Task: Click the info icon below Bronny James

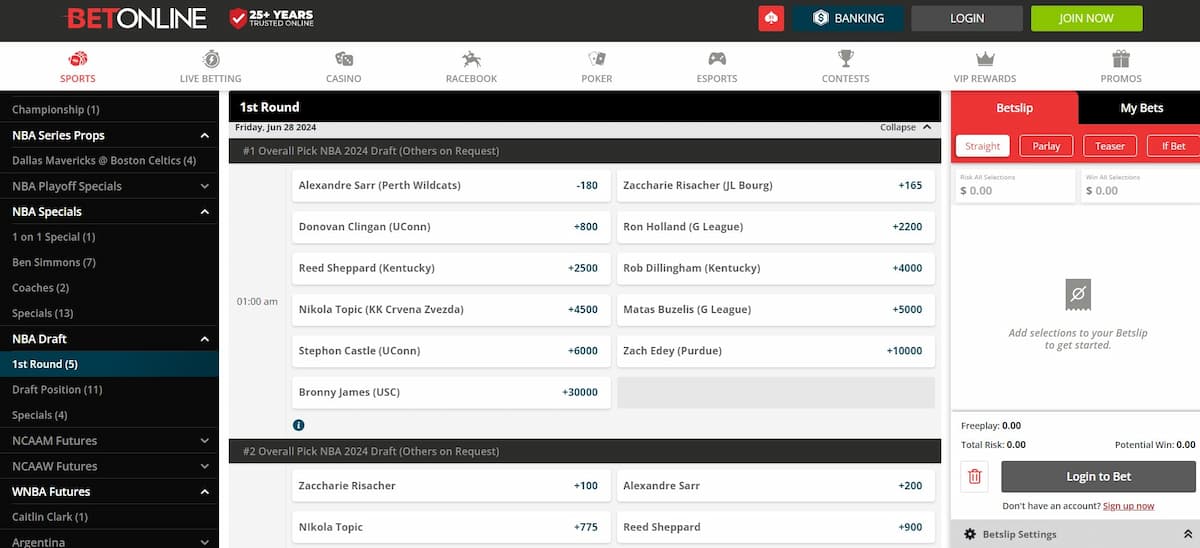Action: pyautogui.click(x=299, y=425)
